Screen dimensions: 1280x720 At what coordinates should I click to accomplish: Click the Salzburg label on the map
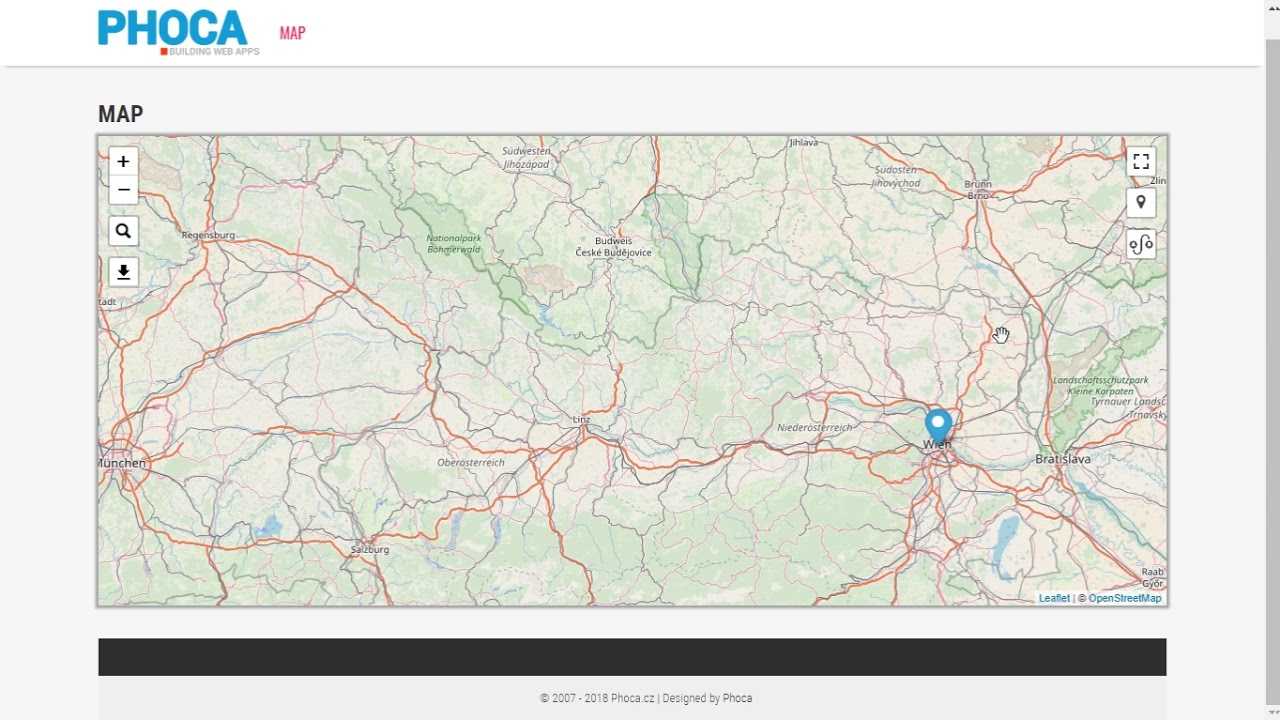point(370,549)
